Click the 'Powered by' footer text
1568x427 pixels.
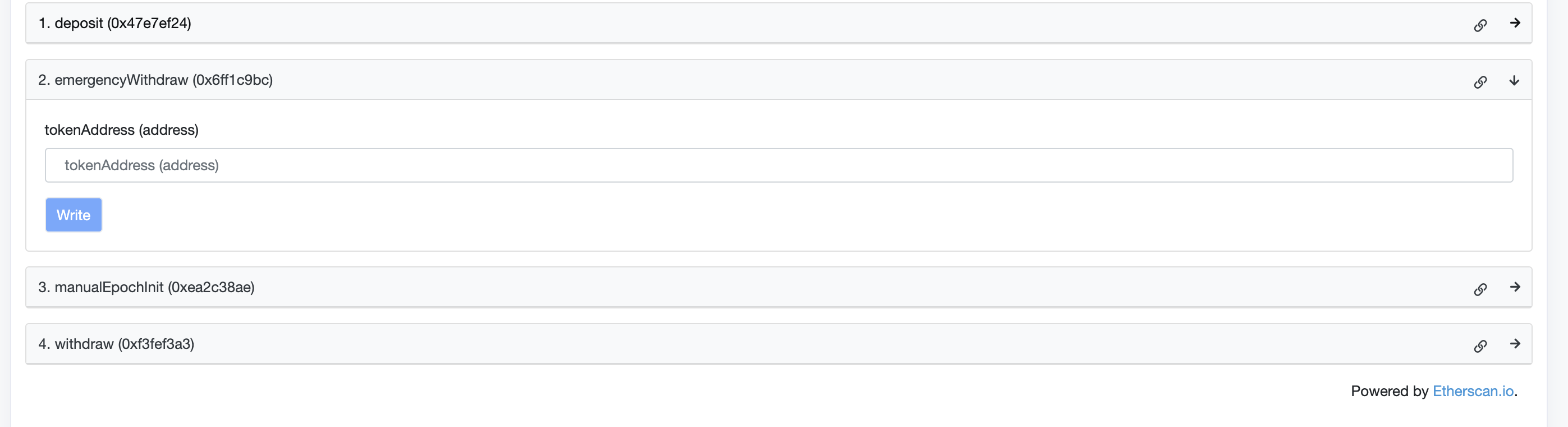point(1389,391)
